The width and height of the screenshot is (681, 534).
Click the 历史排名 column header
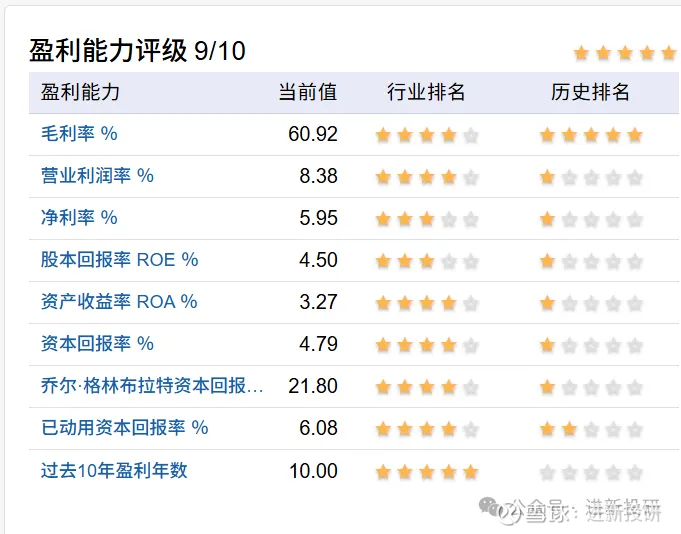coord(590,93)
